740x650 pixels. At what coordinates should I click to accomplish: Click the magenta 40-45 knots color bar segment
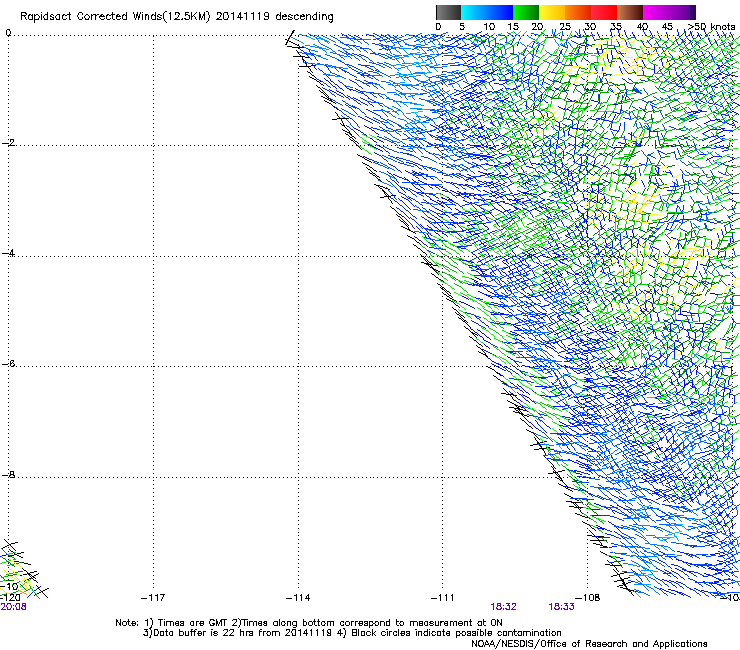tap(656, 12)
